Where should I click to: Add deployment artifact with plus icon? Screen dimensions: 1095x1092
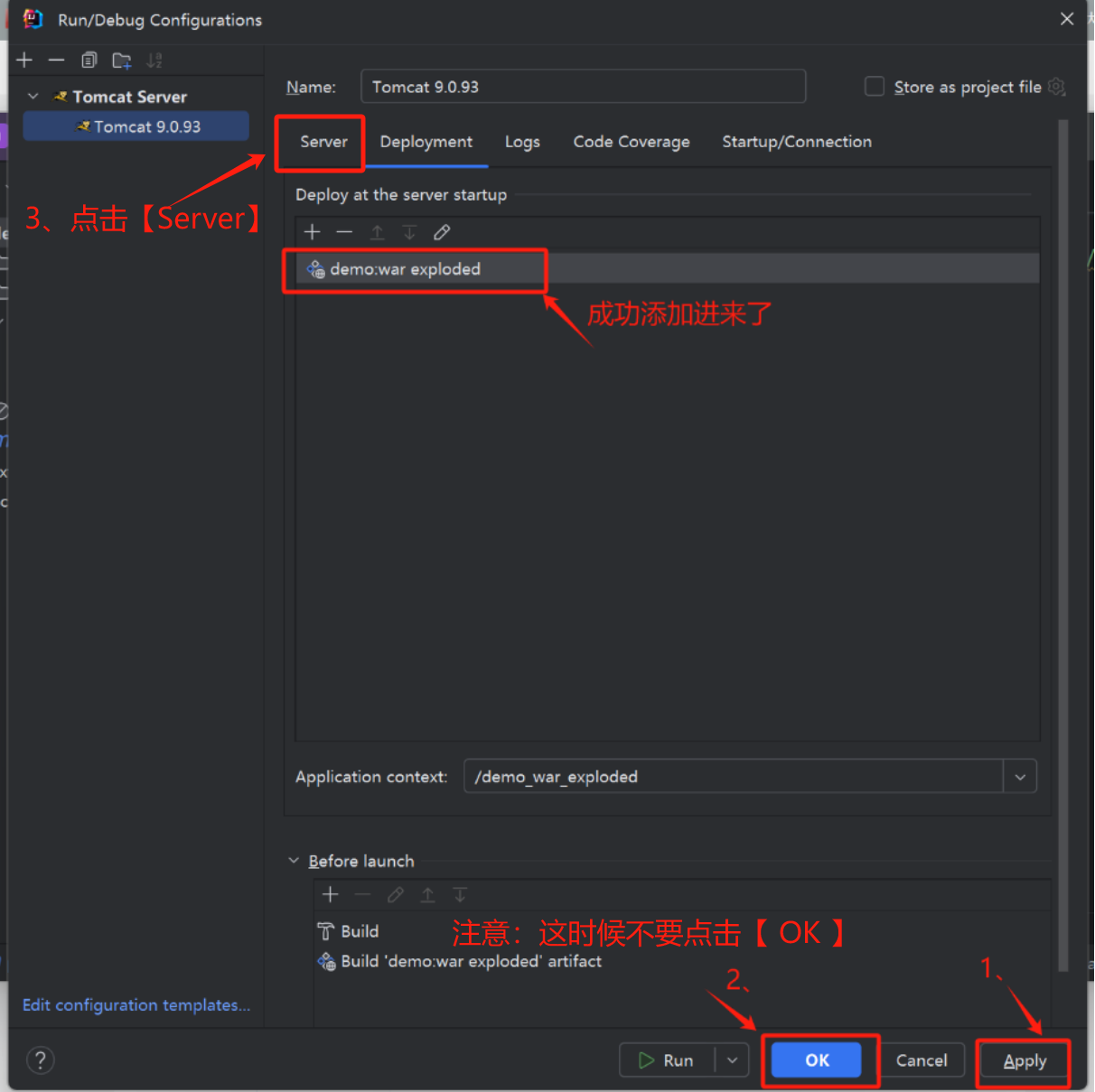pyautogui.click(x=313, y=232)
